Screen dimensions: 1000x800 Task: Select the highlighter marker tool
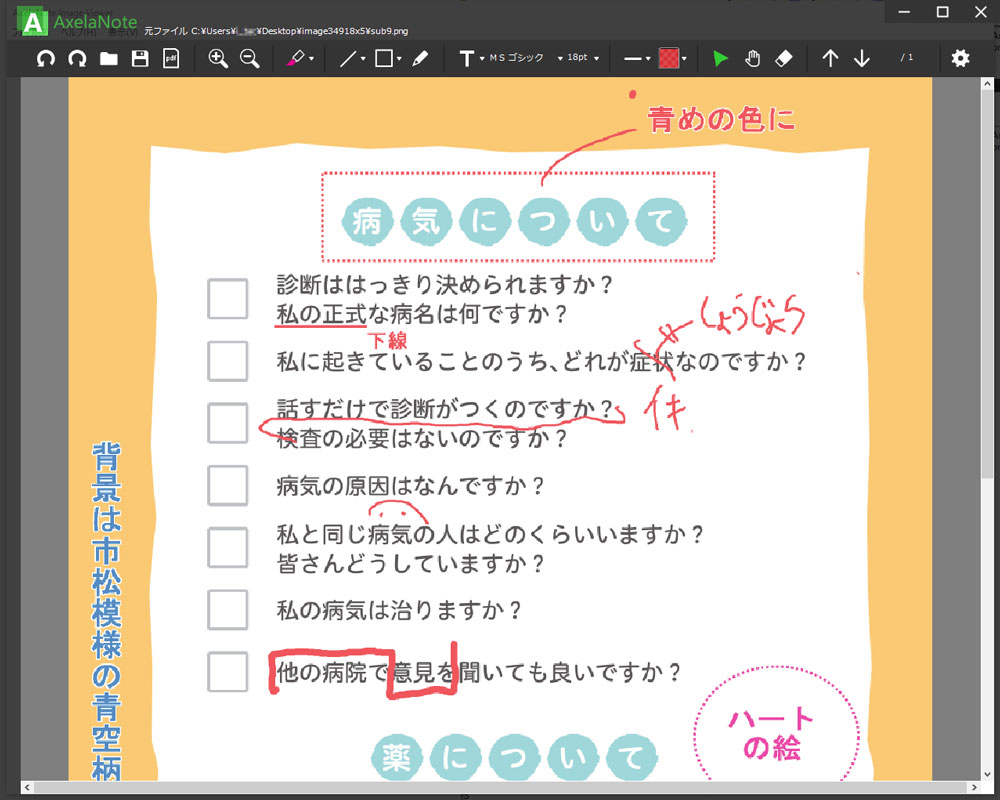pyautogui.click(x=297, y=58)
